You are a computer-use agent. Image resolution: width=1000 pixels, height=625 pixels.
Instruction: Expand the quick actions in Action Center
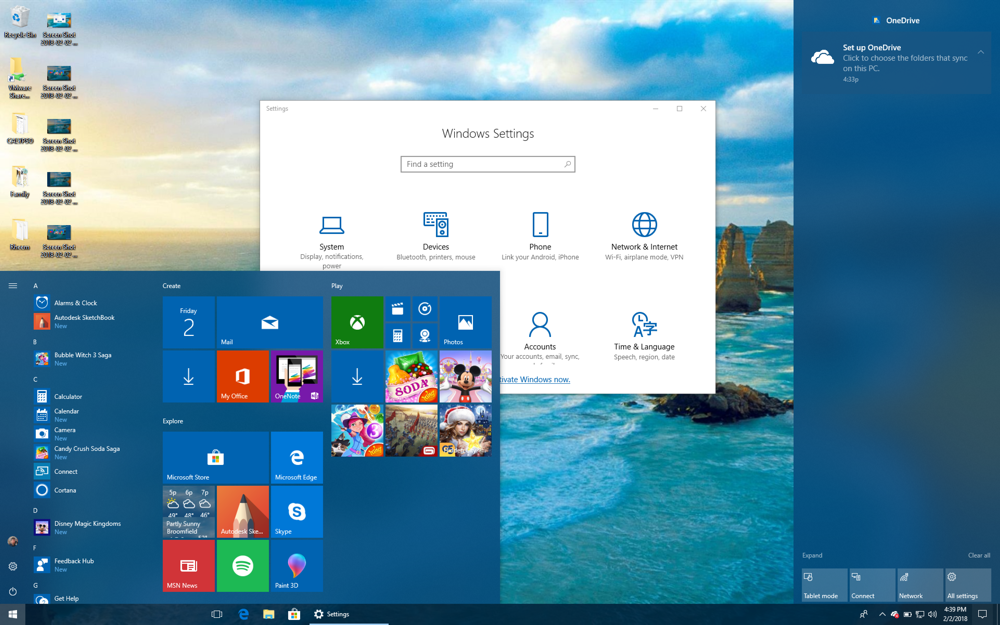pos(812,555)
